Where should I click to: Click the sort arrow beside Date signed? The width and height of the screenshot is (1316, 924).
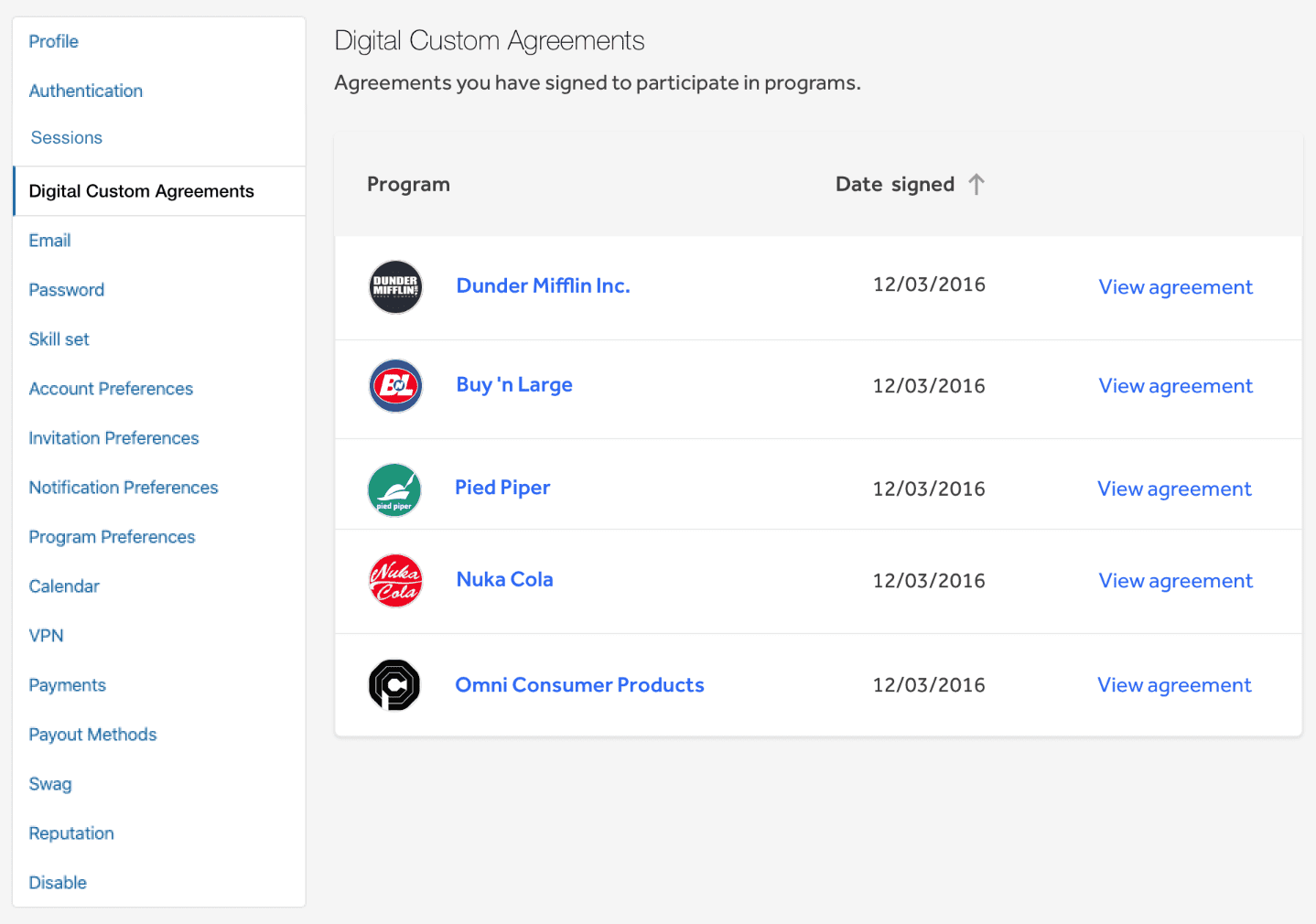click(x=976, y=185)
